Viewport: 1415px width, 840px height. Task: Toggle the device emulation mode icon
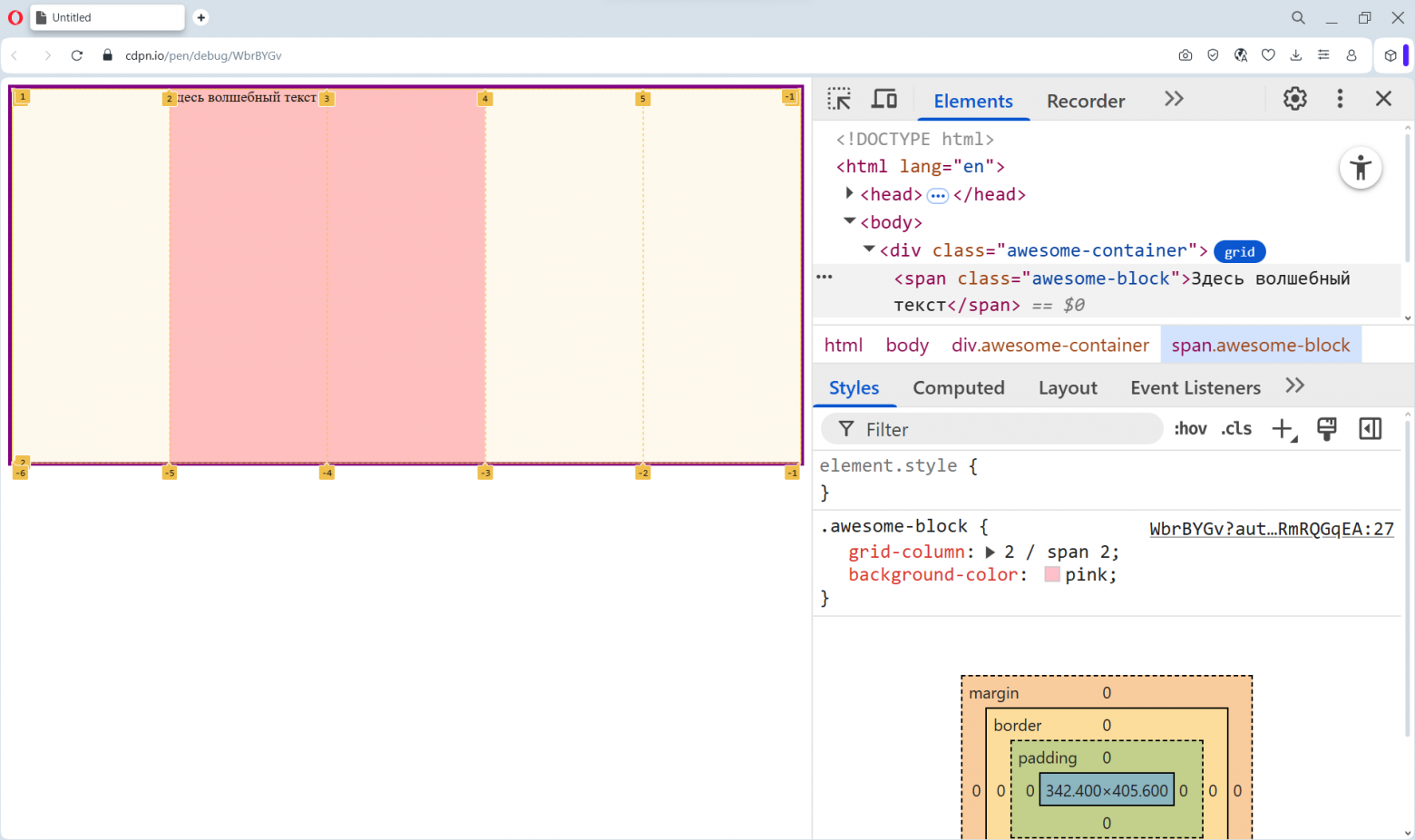883,98
